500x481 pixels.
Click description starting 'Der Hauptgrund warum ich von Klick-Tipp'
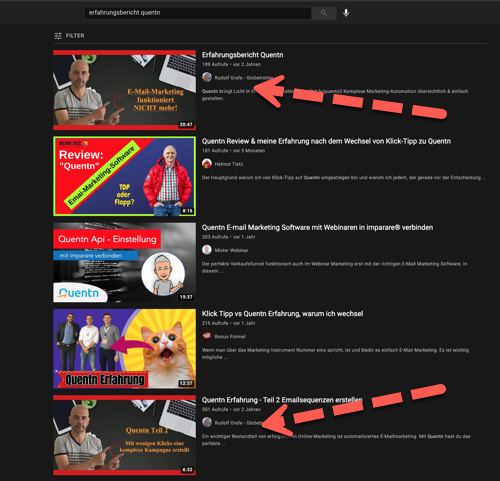tap(343, 178)
